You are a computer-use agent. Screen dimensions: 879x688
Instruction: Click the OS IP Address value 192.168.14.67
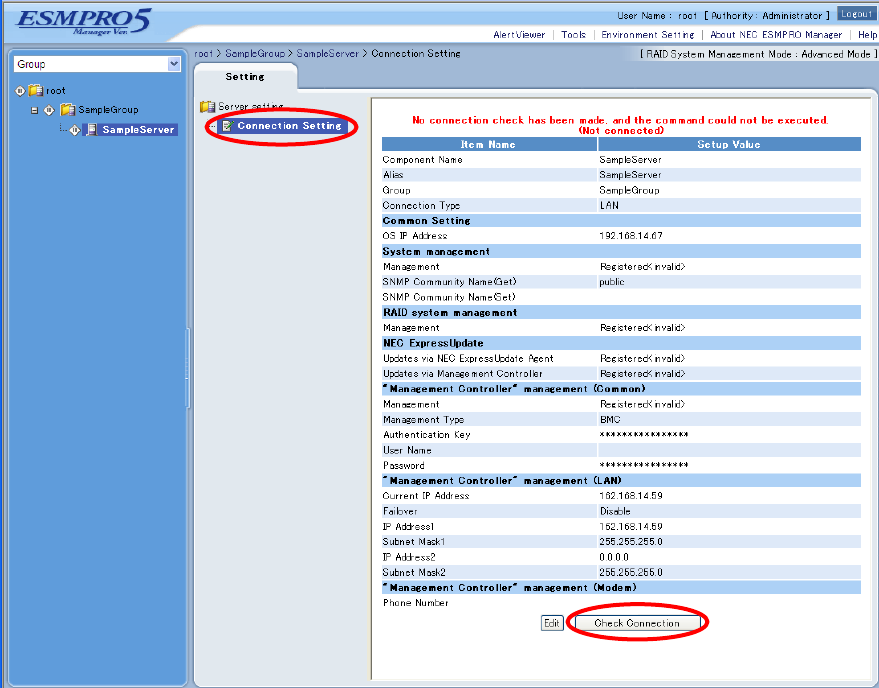pos(631,236)
